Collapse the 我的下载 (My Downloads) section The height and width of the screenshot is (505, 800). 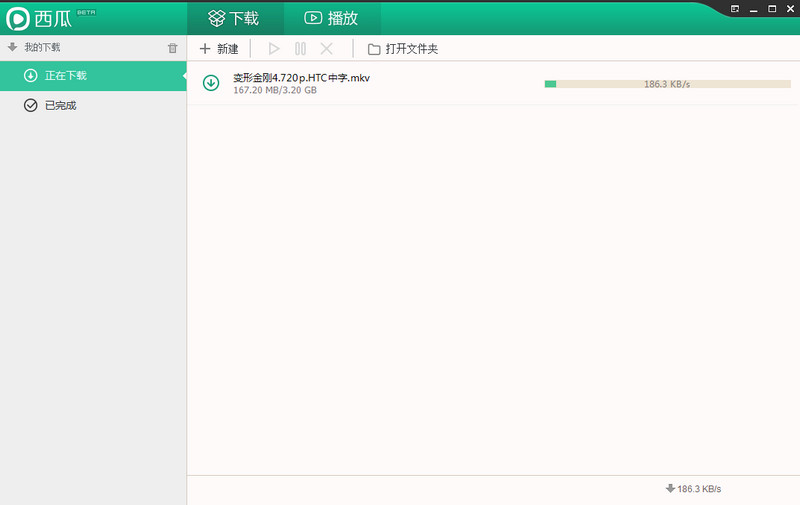click(x=12, y=47)
